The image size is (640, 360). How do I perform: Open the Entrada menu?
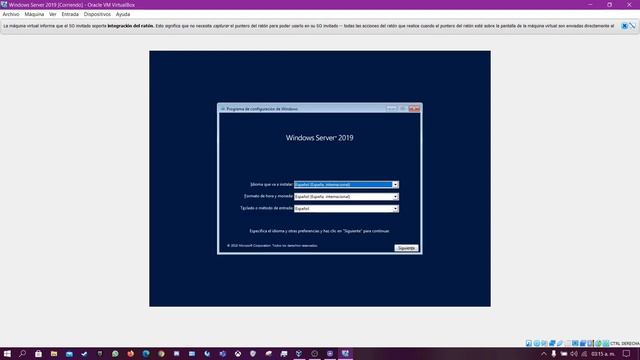click(x=70, y=14)
